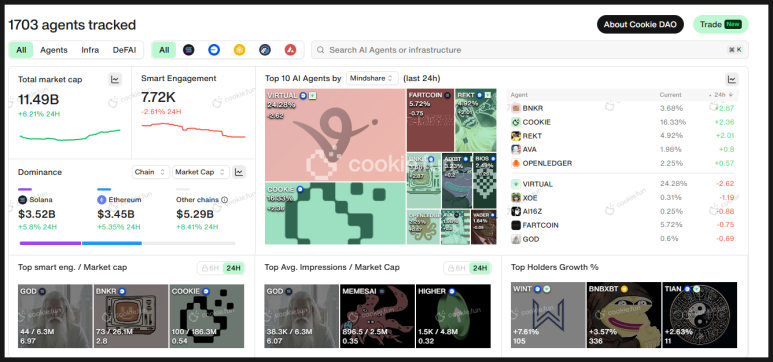
Task: Click the REKT agent avatar in the table
Action: click(516, 136)
